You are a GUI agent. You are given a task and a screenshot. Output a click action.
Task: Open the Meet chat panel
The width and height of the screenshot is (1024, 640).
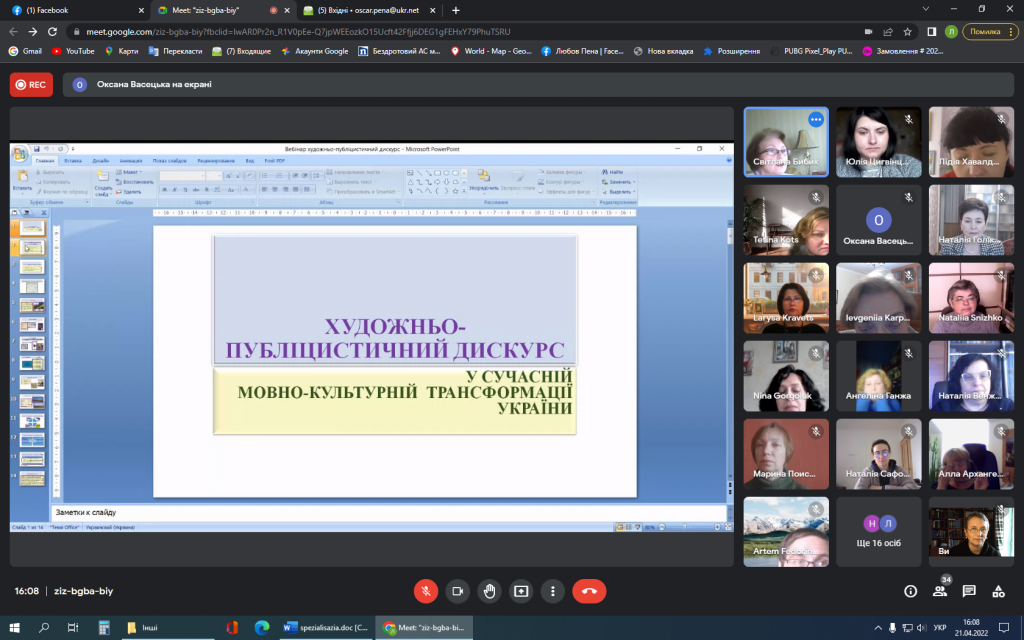(969, 591)
